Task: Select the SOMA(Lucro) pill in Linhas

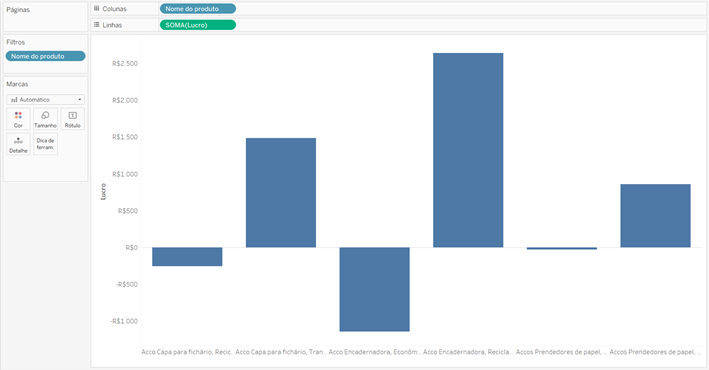Action: [198, 25]
